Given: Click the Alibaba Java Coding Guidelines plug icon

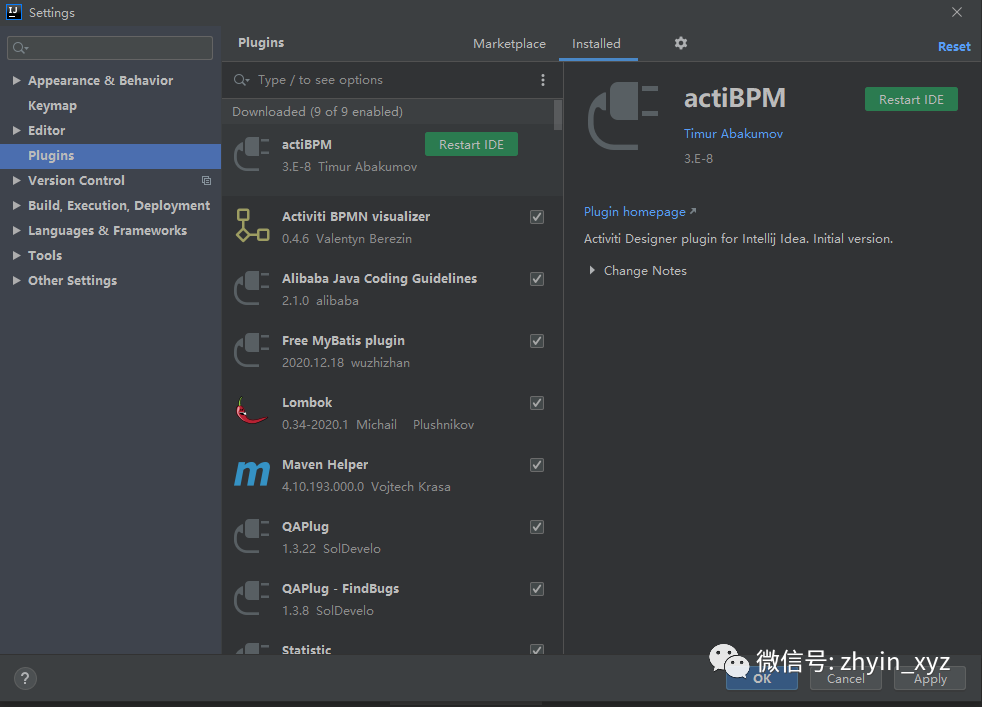Looking at the screenshot, I should tap(252, 288).
